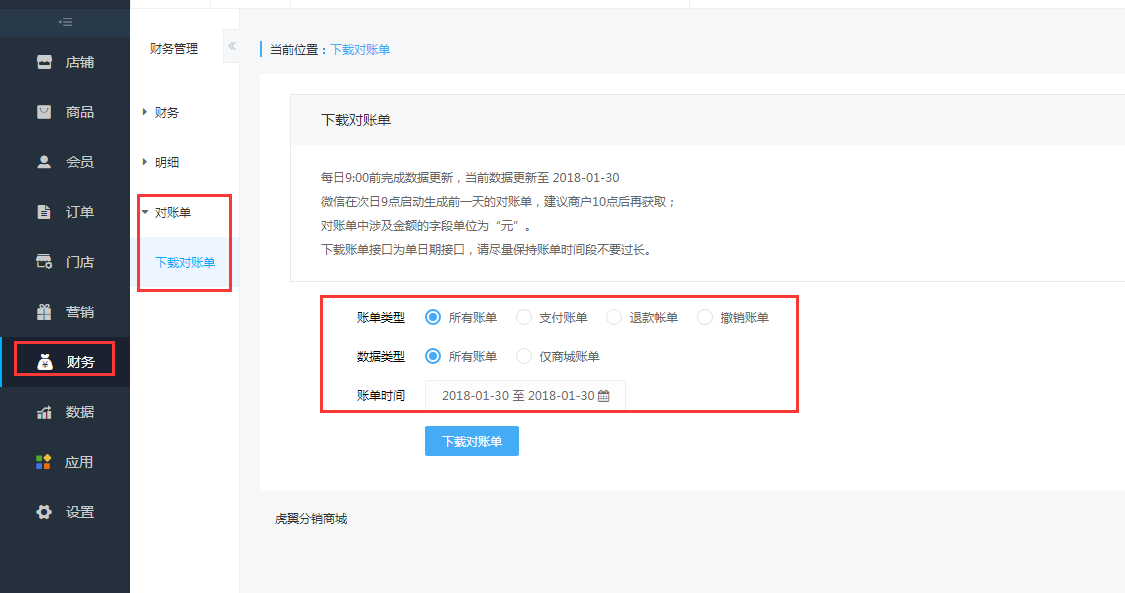The width and height of the screenshot is (1125, 593).
Task: Click the 设置 gear icon
Action: tap(44, 512)
